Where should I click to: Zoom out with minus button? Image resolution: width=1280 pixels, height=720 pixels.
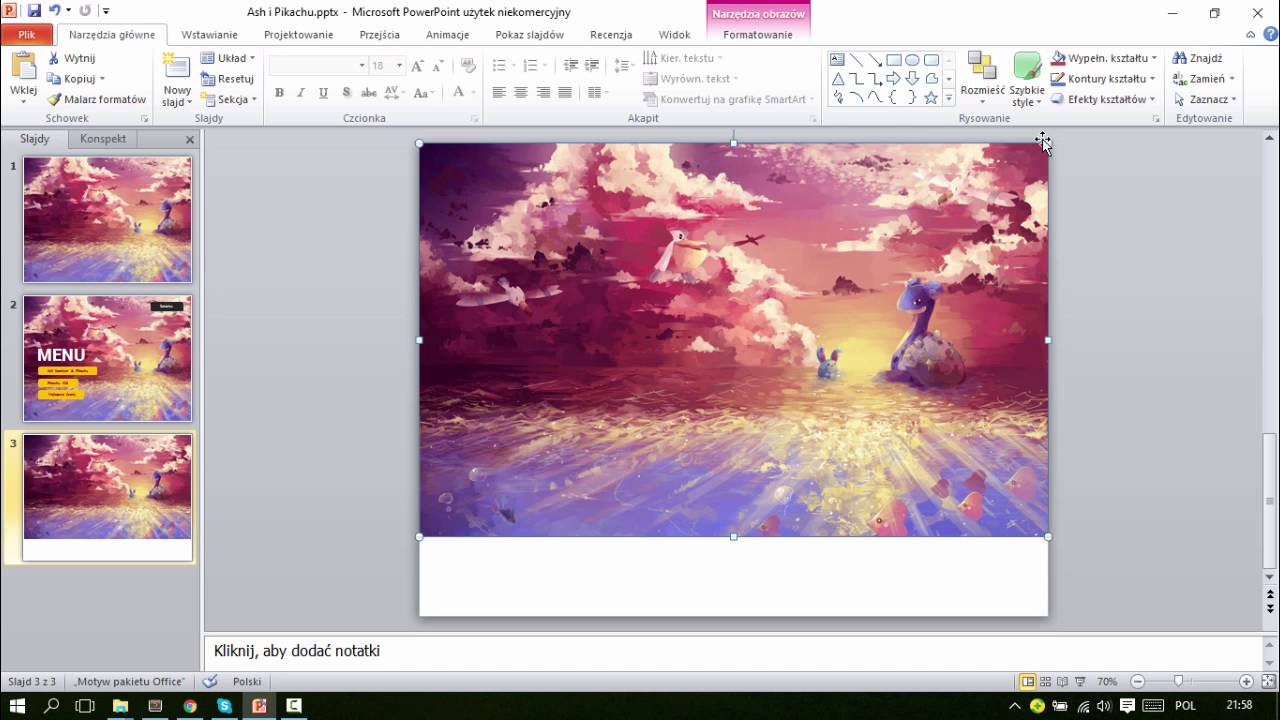click(x=1137, y=682)
